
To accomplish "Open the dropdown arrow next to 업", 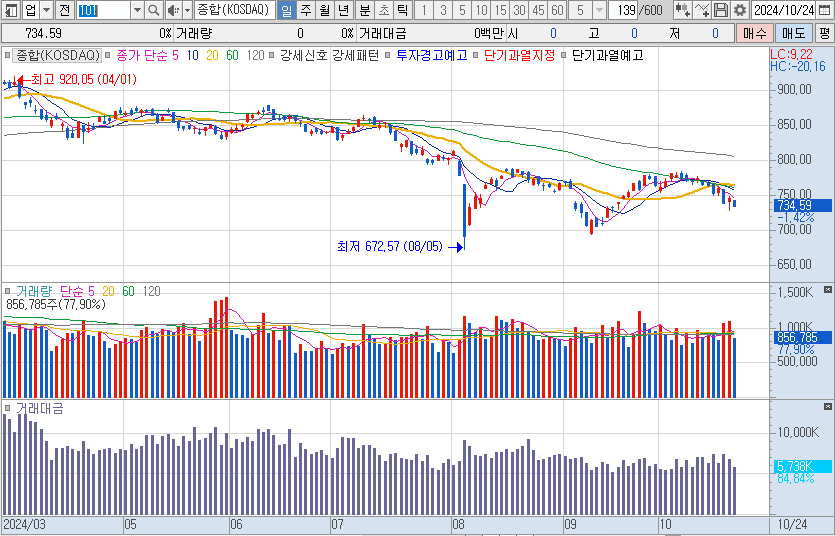I will (47, 10).
